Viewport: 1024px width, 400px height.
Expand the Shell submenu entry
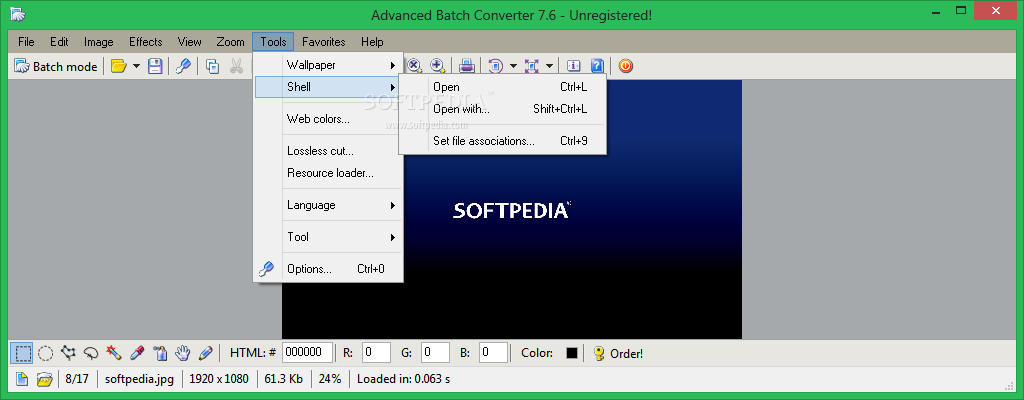[x=328, y=87]
